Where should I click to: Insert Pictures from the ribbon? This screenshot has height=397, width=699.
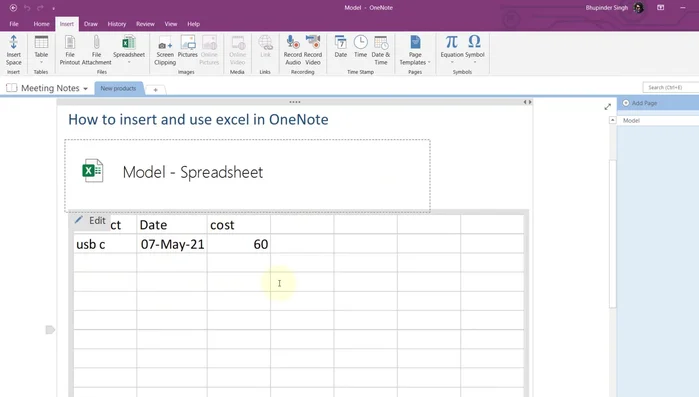point(188,46)
